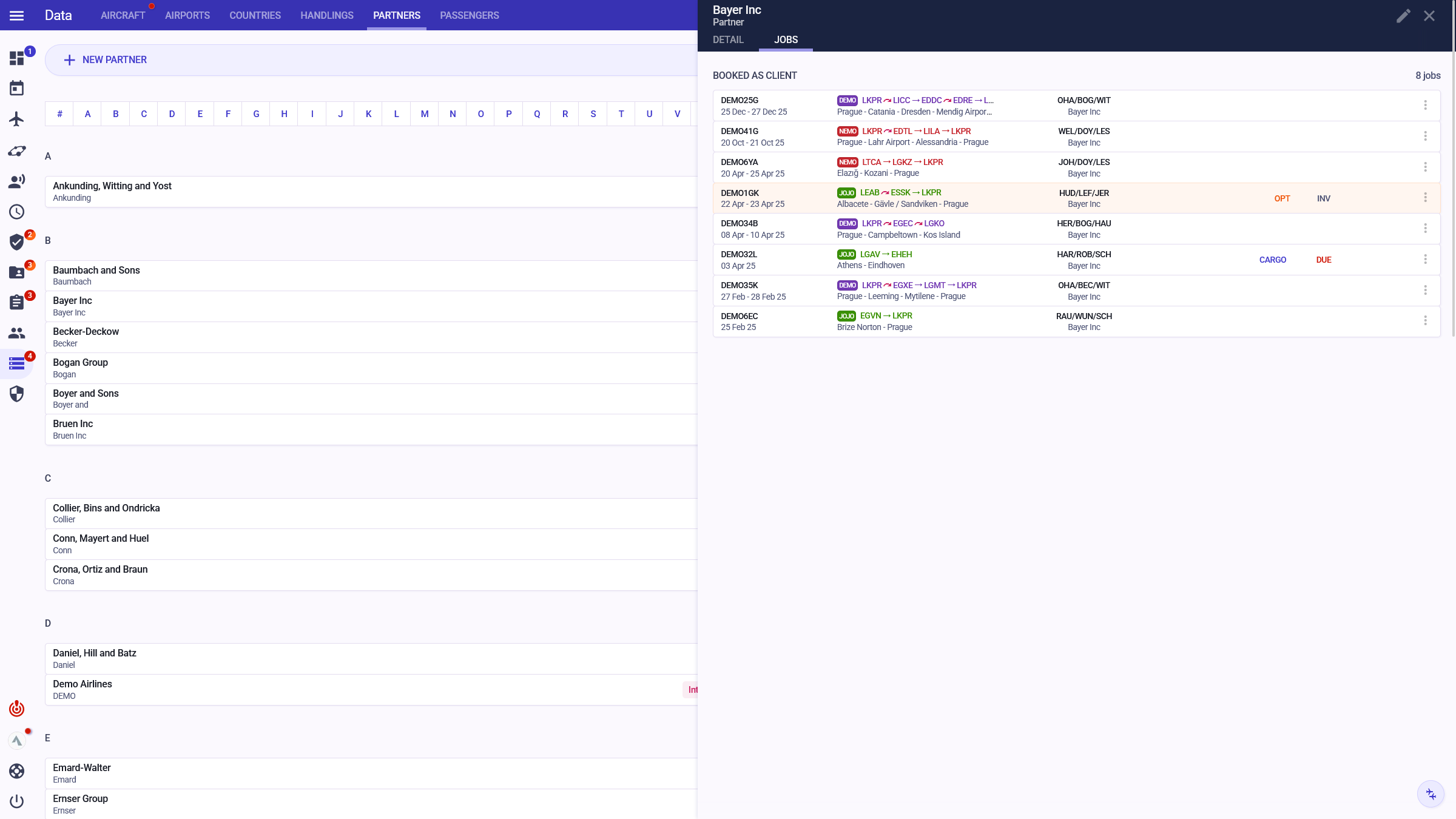This screenshot has width=1456, height=819.
Task: Open the clipboard icon with badge 3
Action: click(x=17, y=302)
